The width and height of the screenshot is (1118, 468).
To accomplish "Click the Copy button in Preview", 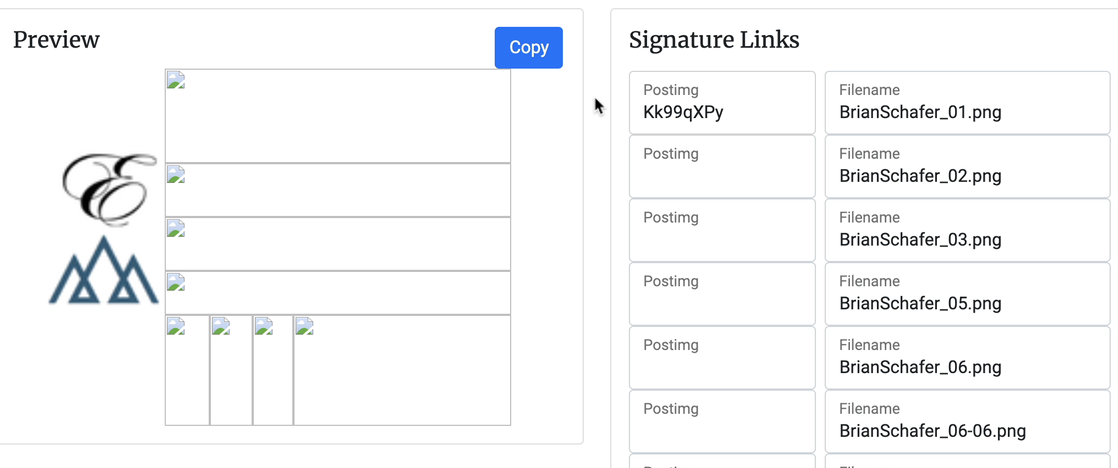I will 528,48.
